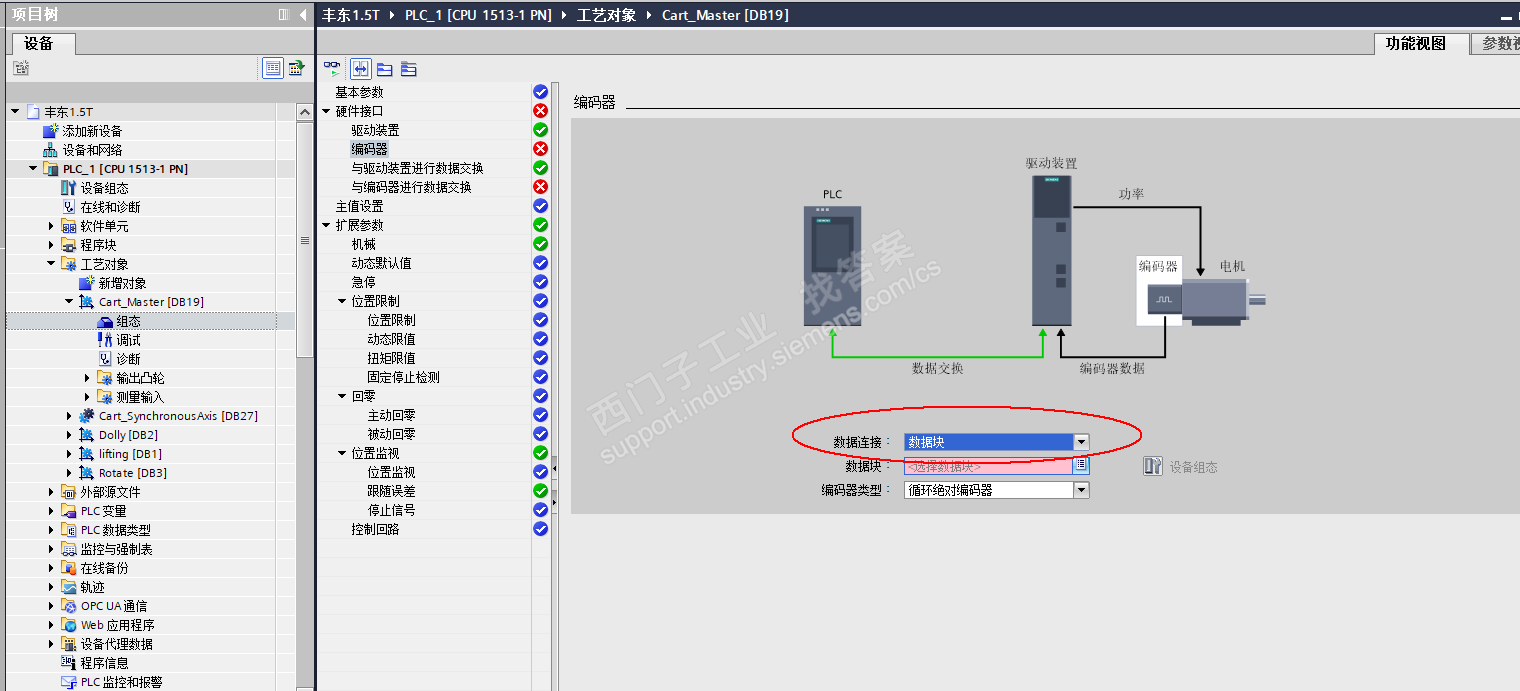
Task: Click the monitor glasses icon in configuration toolbar
Action: [332, 68]
